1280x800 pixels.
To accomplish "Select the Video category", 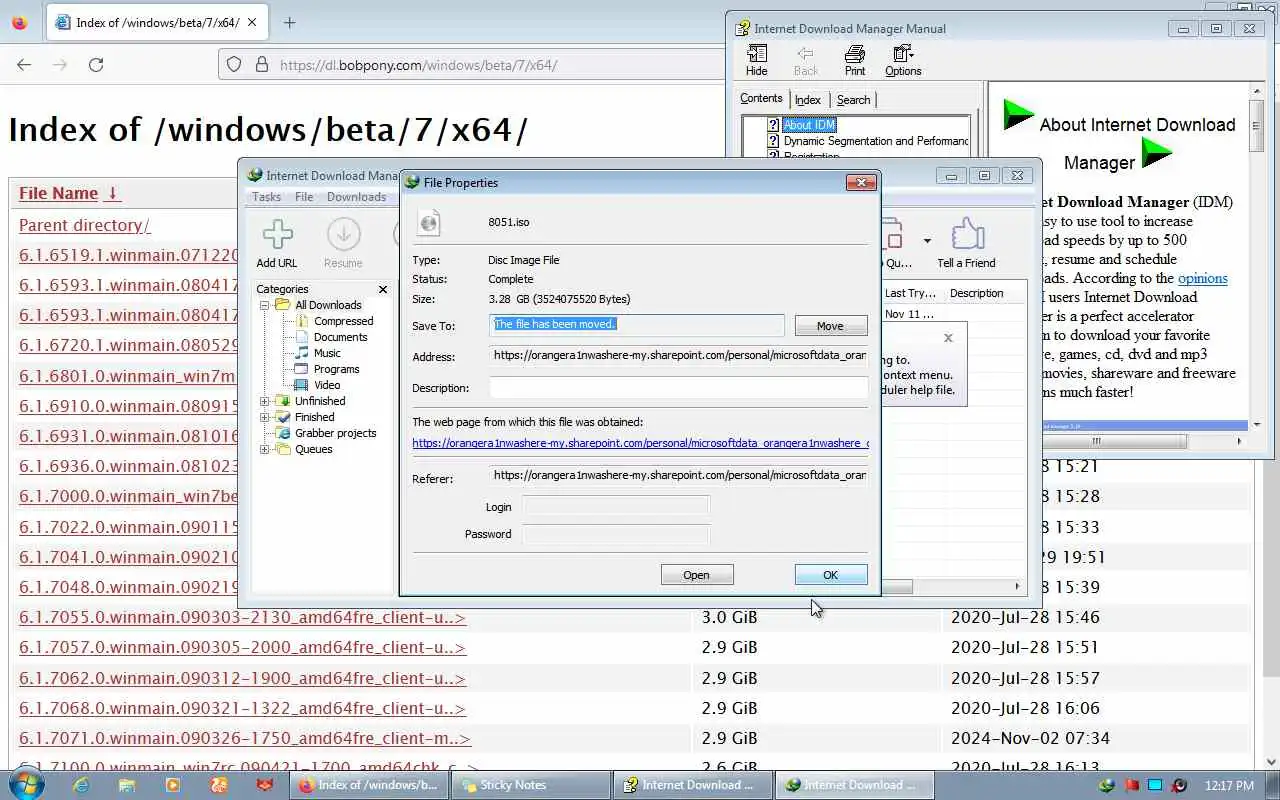I will tap(327, 385).
